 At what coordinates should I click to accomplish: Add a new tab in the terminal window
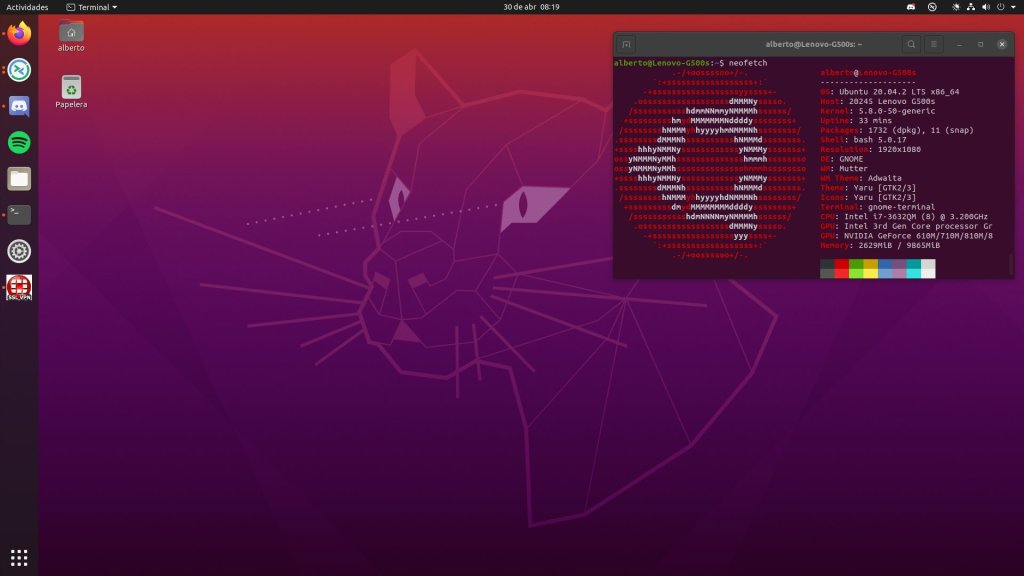(x=626, y=44)
